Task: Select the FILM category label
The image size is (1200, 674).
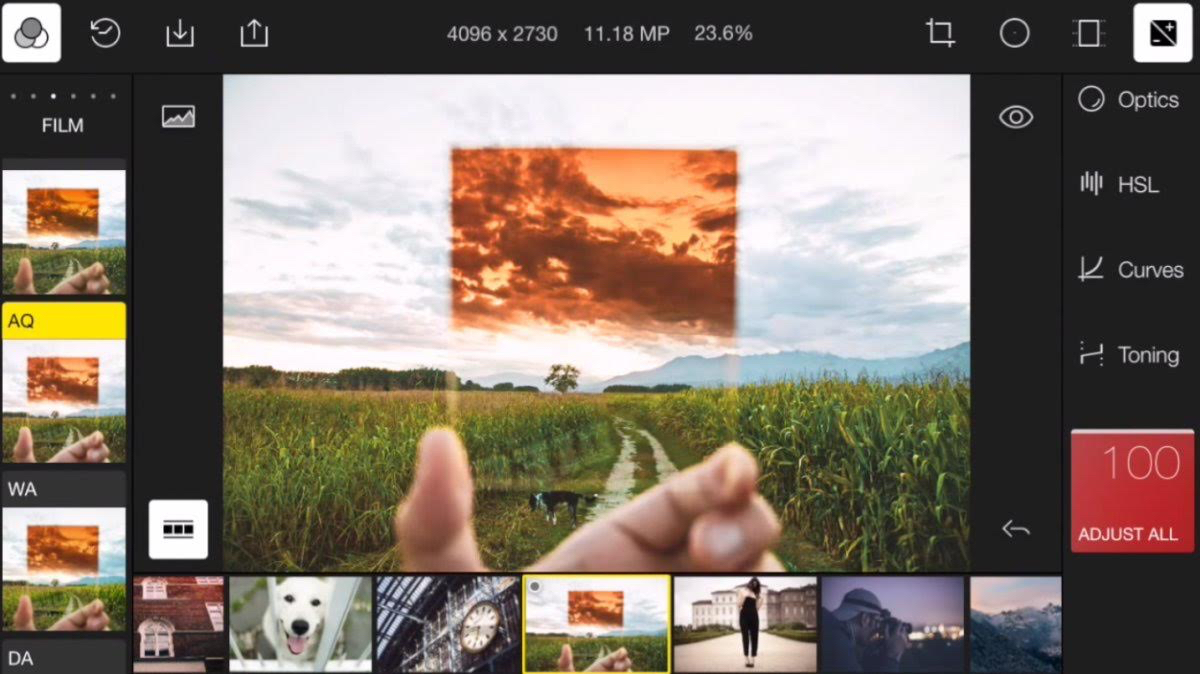Action: [62, 125]
